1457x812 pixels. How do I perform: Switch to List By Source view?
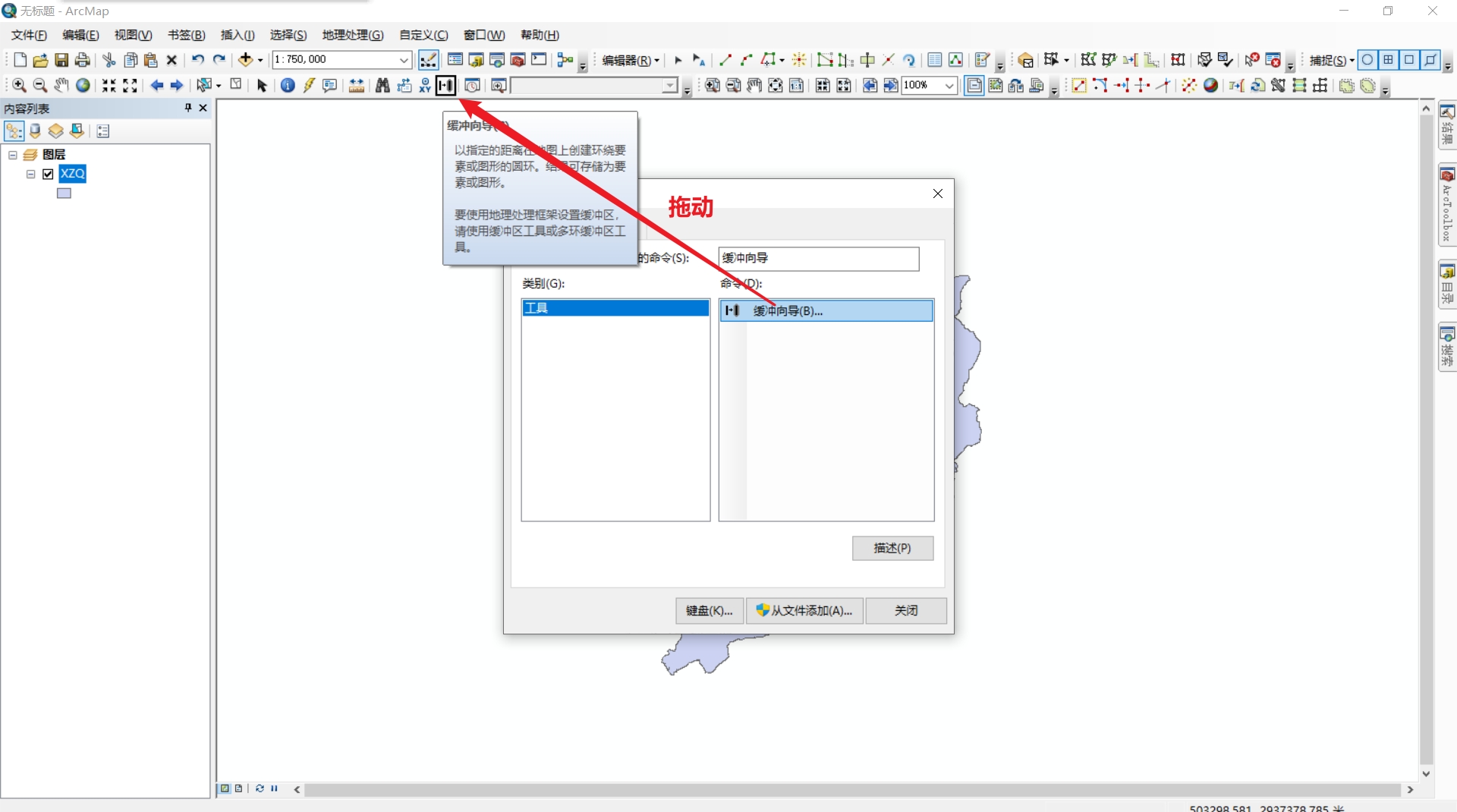pyautogui.click(x=35, y=131)
